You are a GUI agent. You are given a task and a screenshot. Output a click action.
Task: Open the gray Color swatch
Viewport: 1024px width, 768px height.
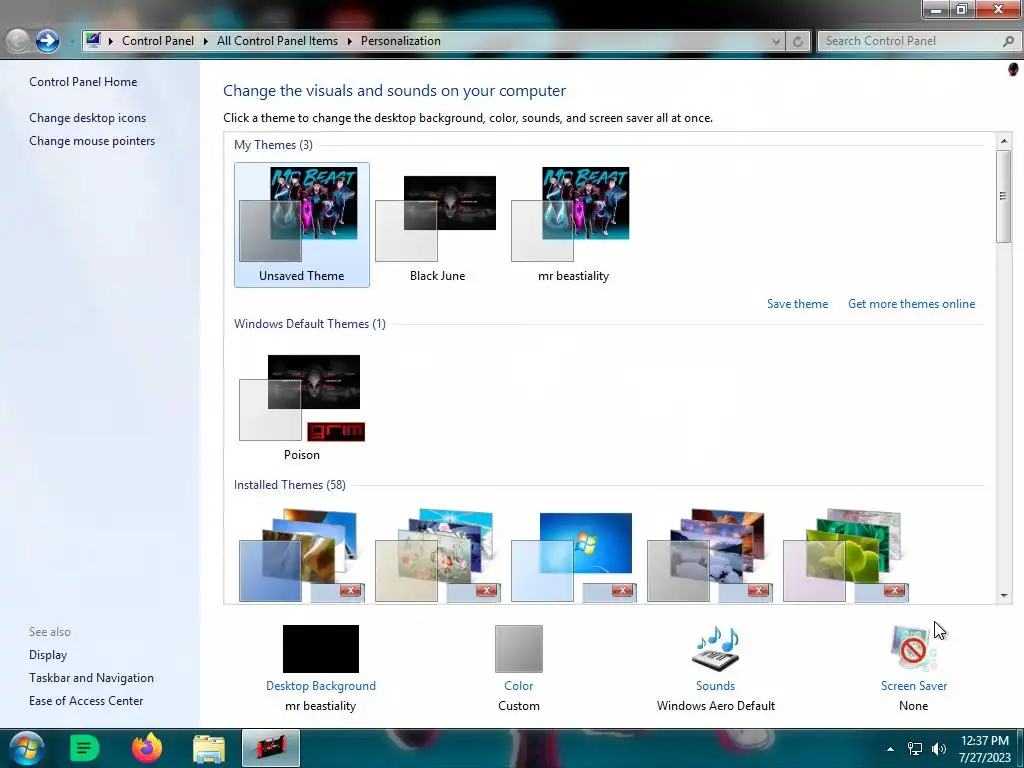(x=519, y=648)
